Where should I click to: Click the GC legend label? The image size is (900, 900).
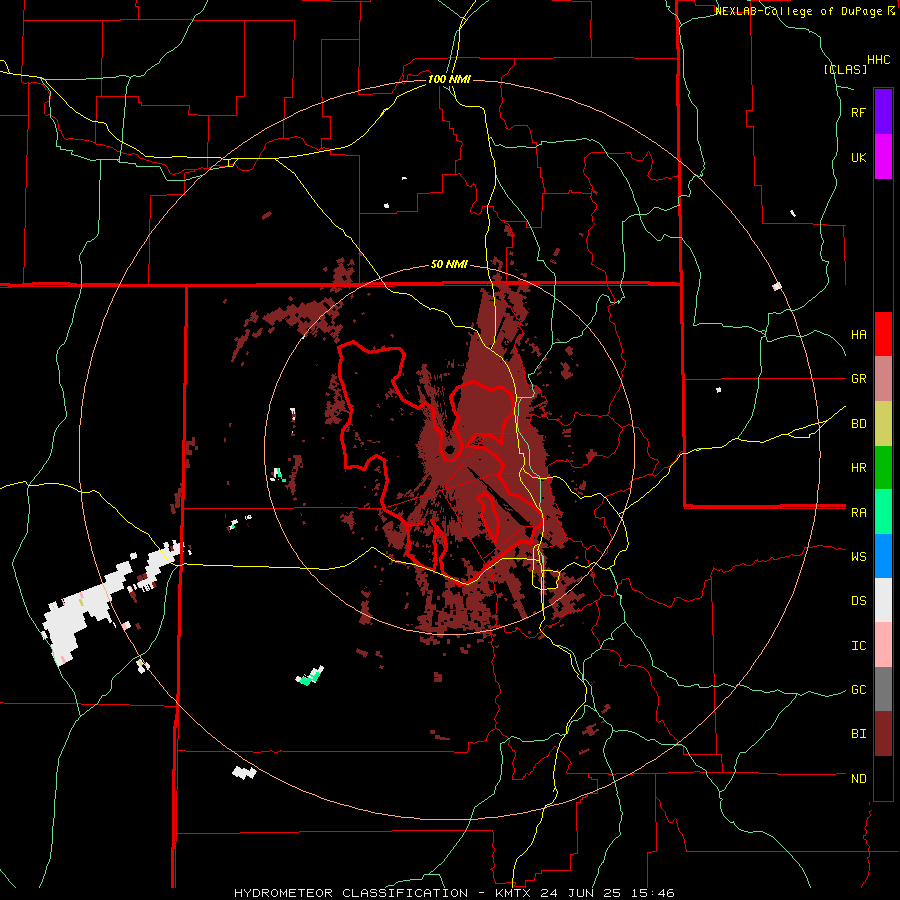point(858,690)
